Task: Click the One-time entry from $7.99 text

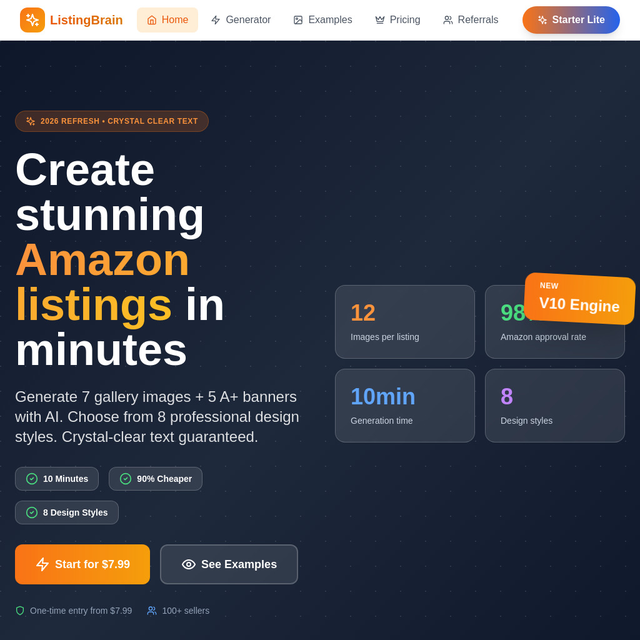Action: point(81,611)
